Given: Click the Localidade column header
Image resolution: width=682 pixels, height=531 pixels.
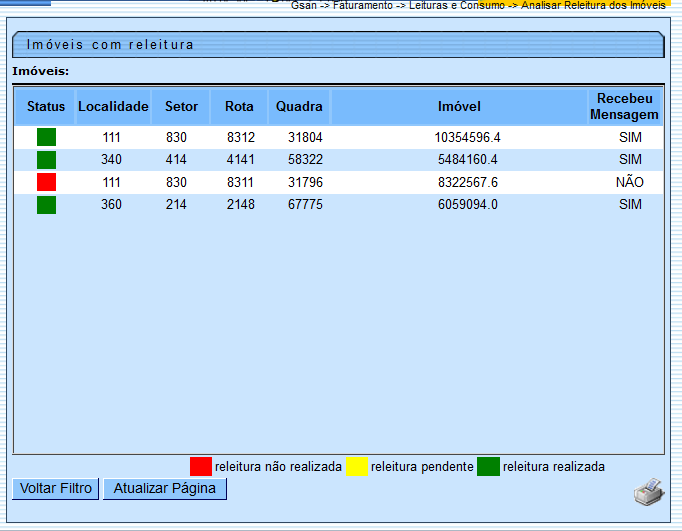Looking at the screenshot, I should pos(113,107).
